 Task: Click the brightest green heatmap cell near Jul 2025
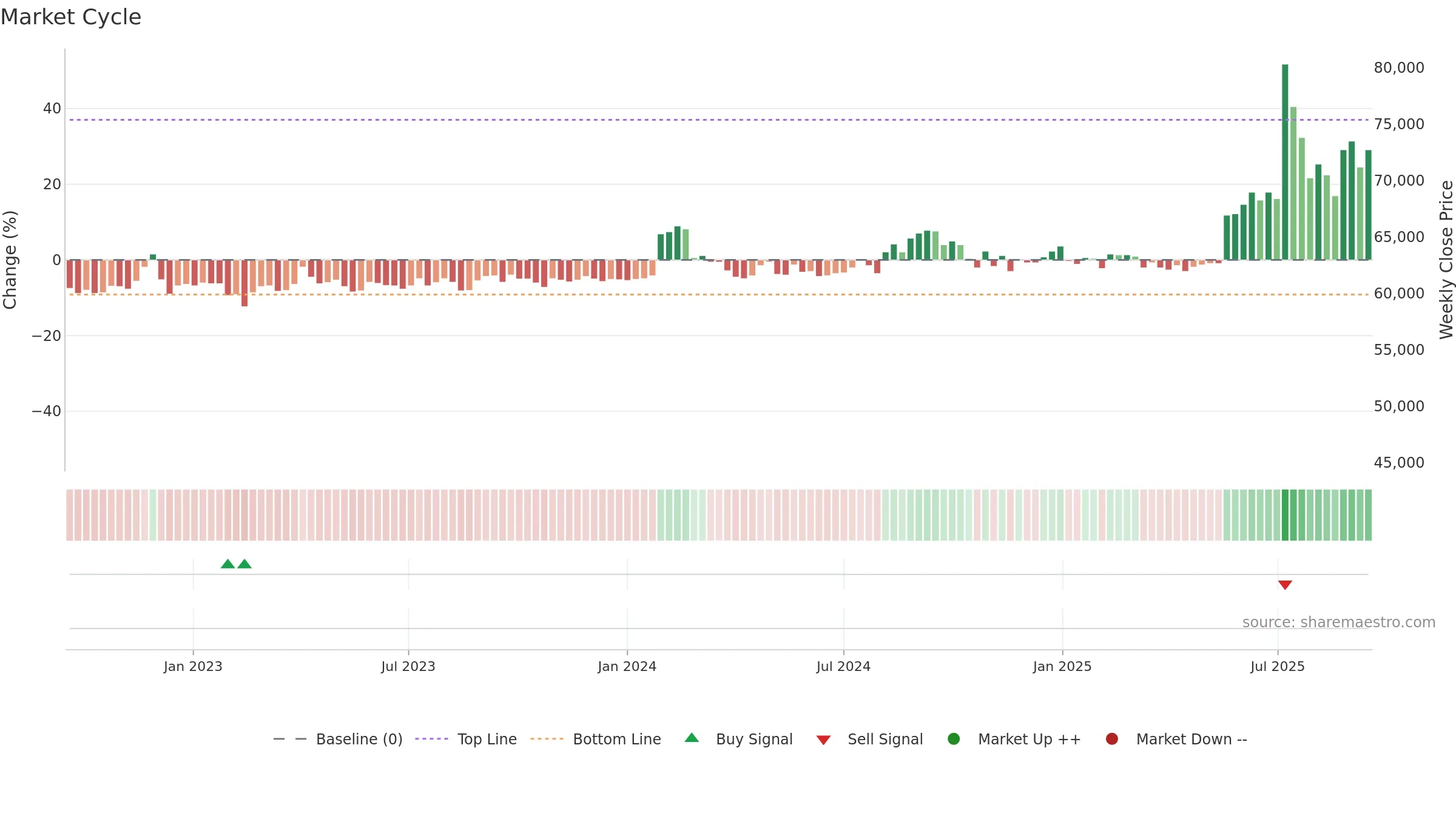1285,515
